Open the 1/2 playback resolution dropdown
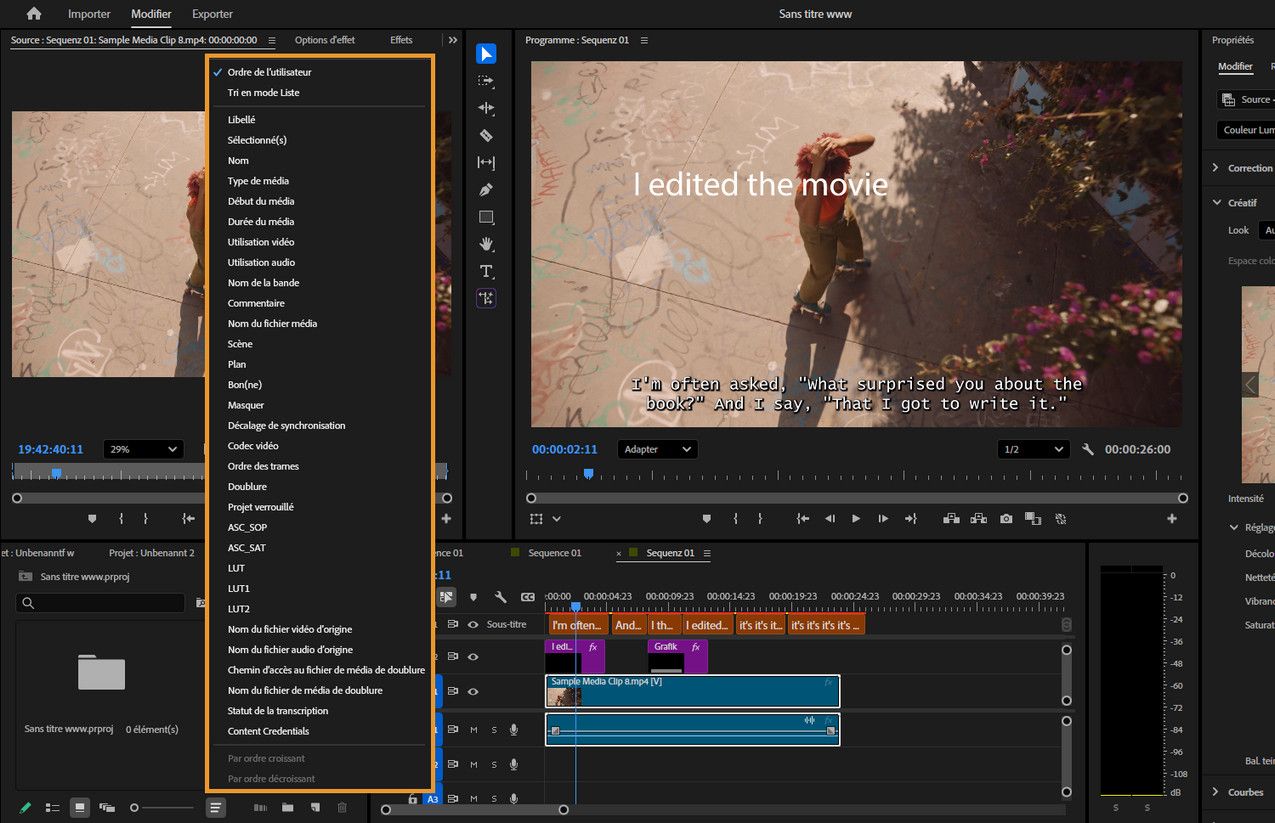The height and width of the screenshot is (823, 1275). coord(1033,450)
